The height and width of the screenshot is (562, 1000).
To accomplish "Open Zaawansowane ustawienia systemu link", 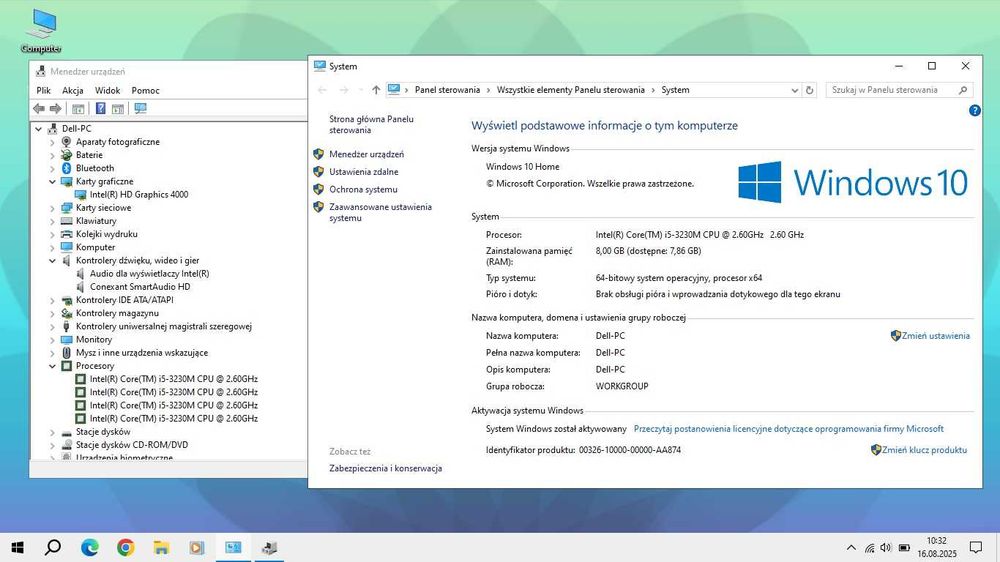I will (x=380, y=212).
